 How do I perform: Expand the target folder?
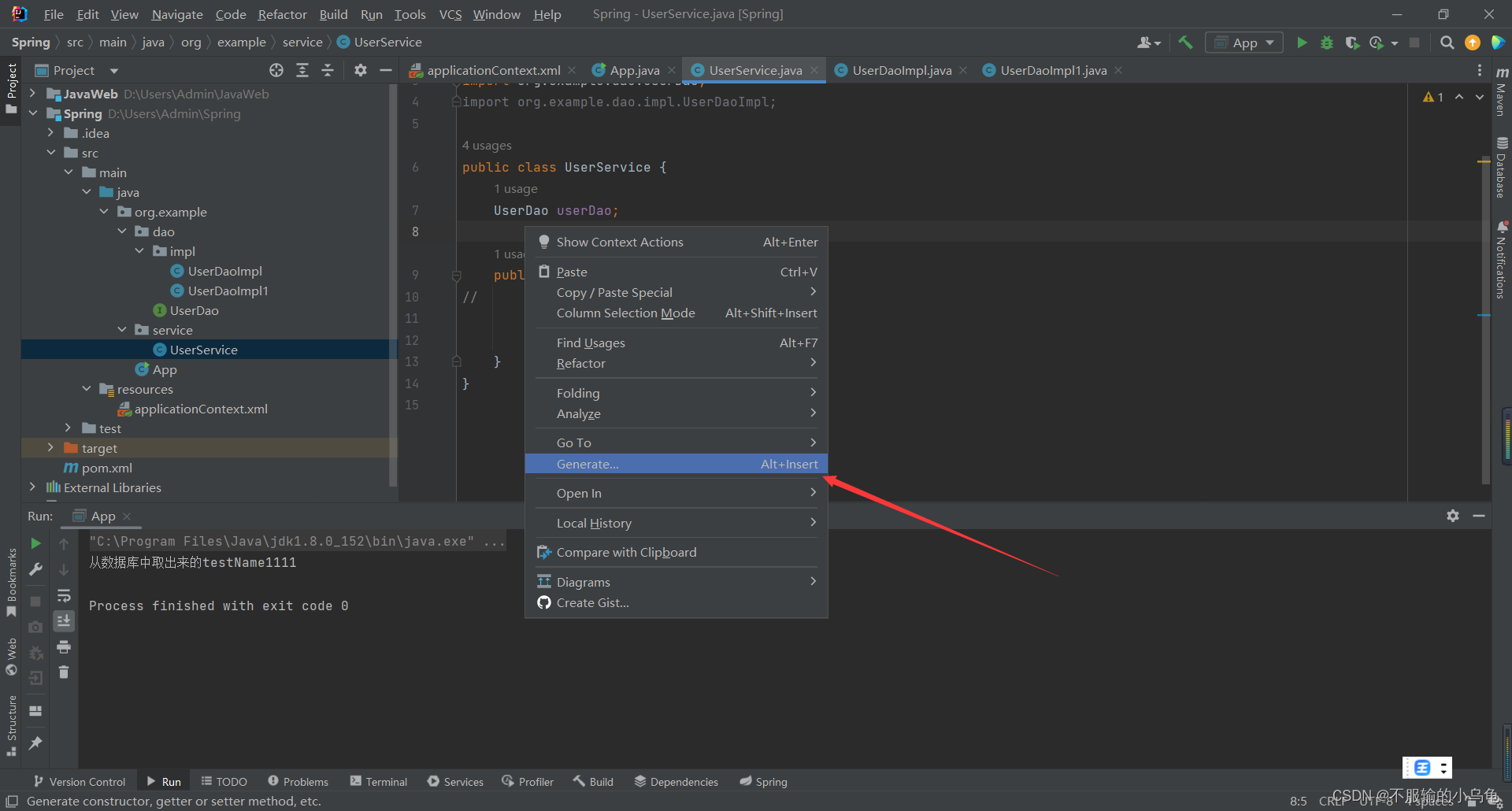[50, 448]
